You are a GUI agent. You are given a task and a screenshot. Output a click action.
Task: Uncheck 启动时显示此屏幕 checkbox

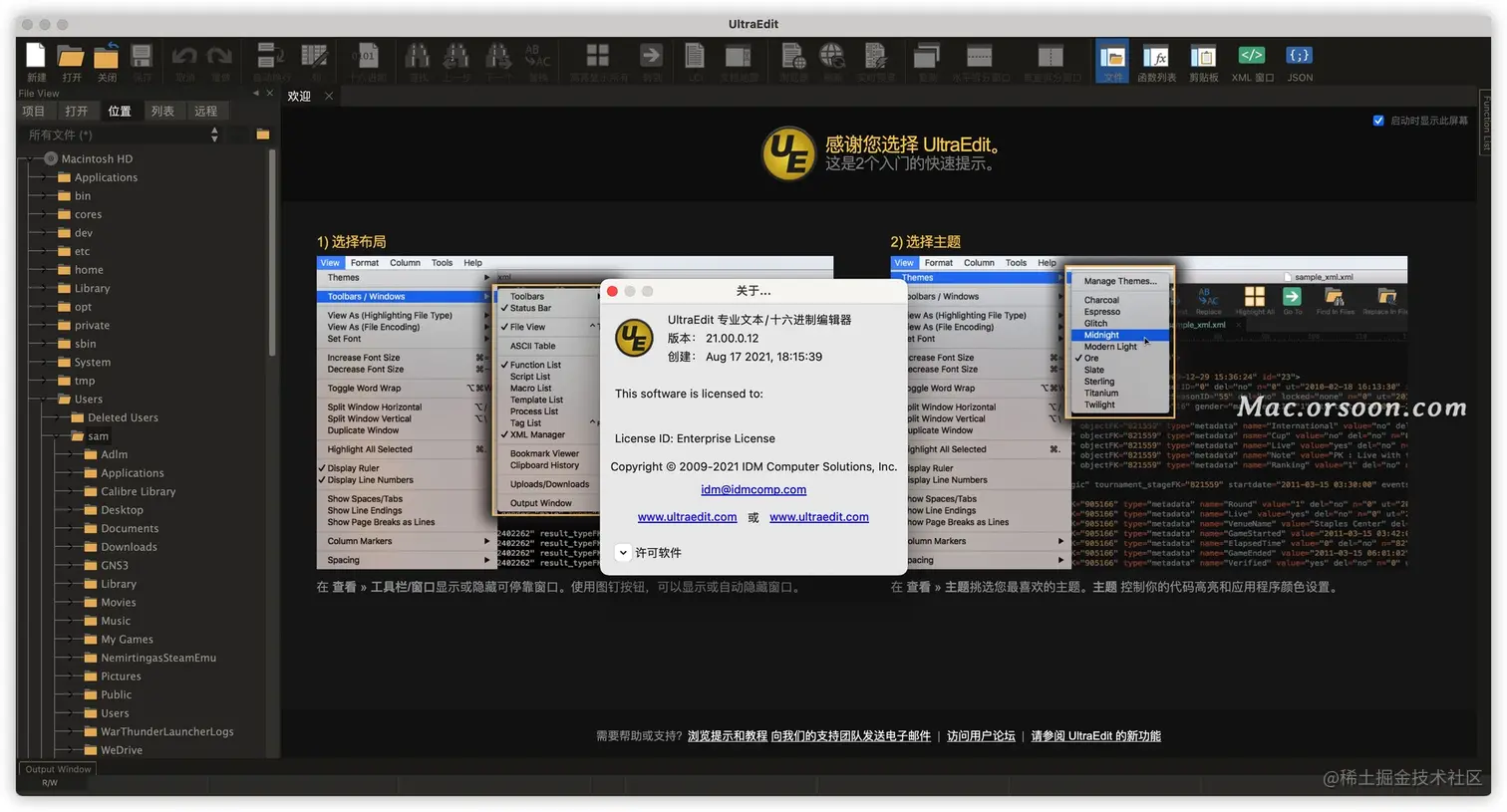pos(1378,121)
